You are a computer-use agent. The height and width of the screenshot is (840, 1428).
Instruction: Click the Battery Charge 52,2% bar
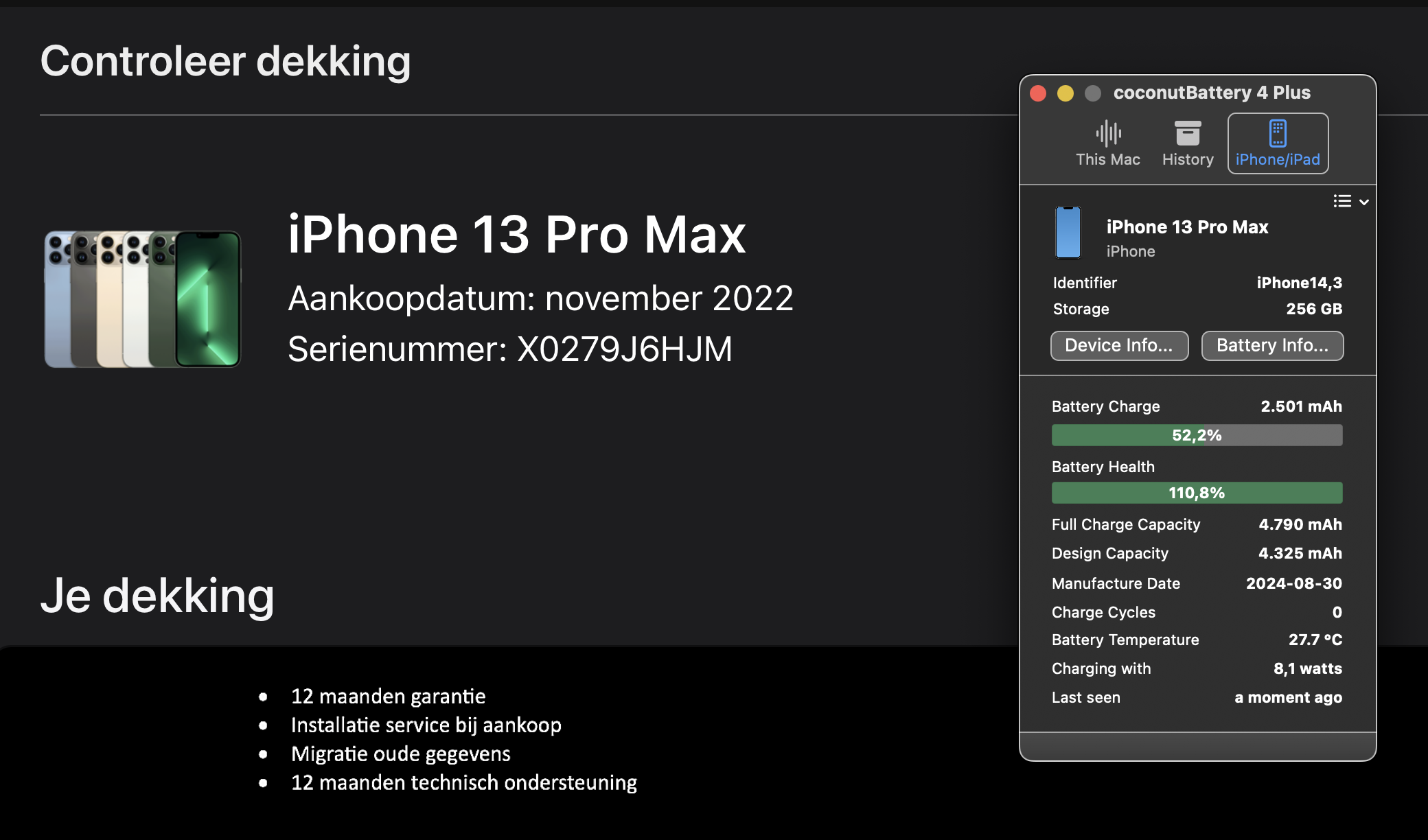1197,435
